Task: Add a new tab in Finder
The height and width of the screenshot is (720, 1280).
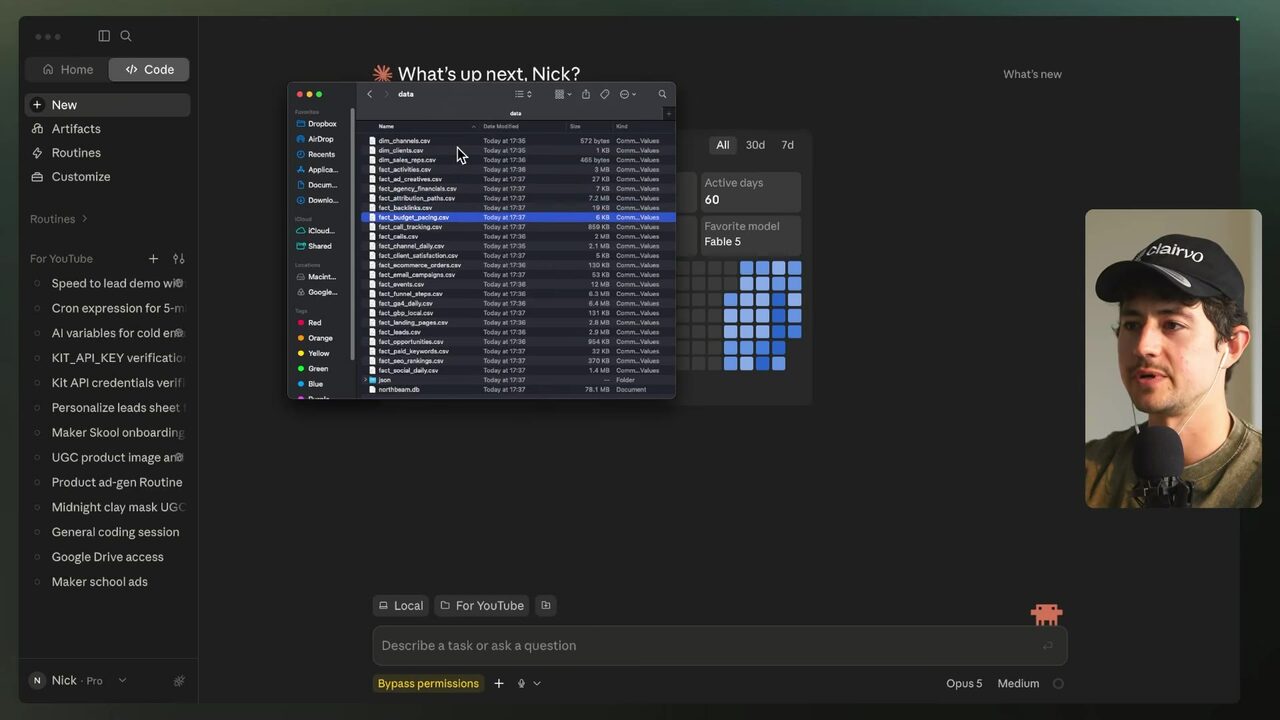Action: (x=669, y=113)
